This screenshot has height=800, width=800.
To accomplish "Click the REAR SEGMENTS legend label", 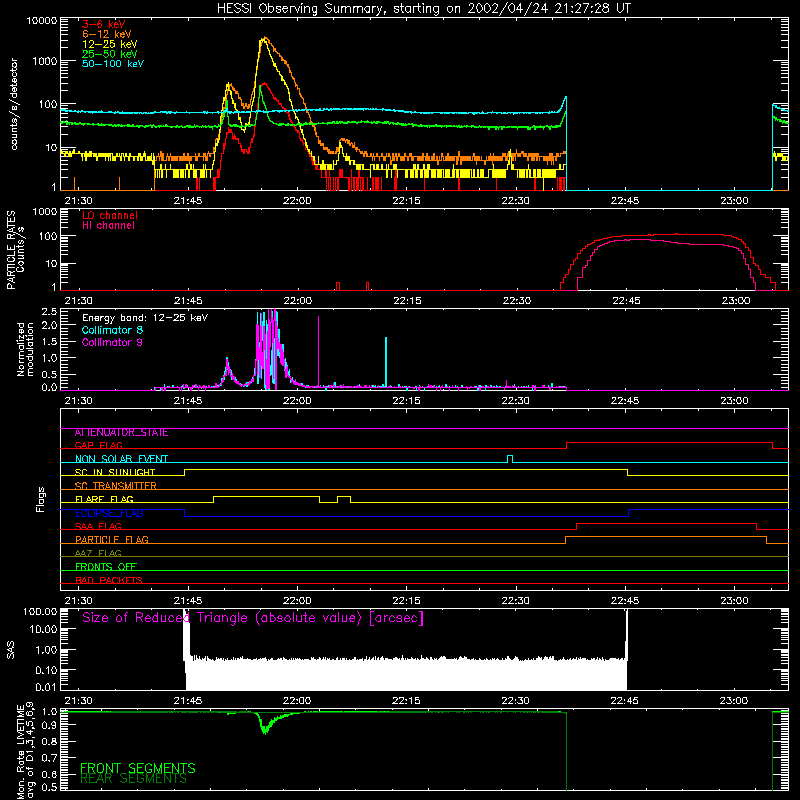I will (134, 779).
